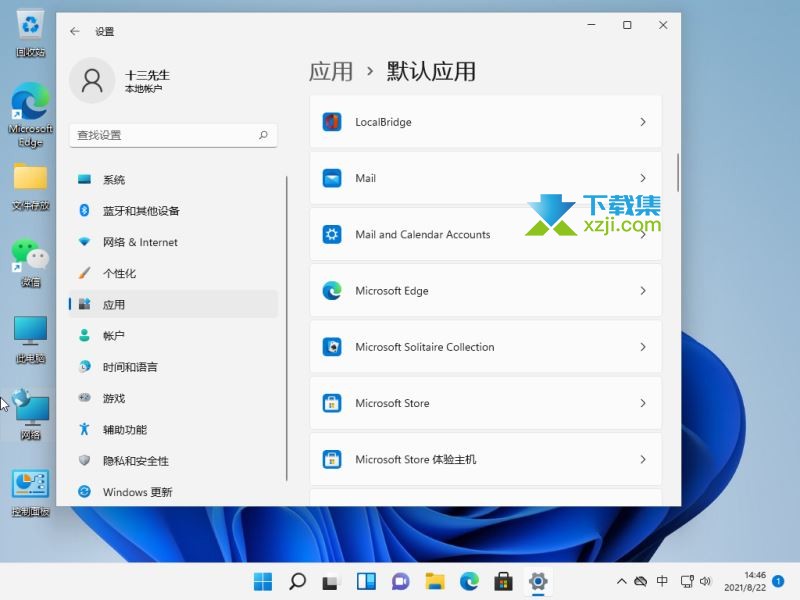Viewport: 800px width, 600px height.
Task: Go back with the arrow next to 设置
Action: click(75, 32)
